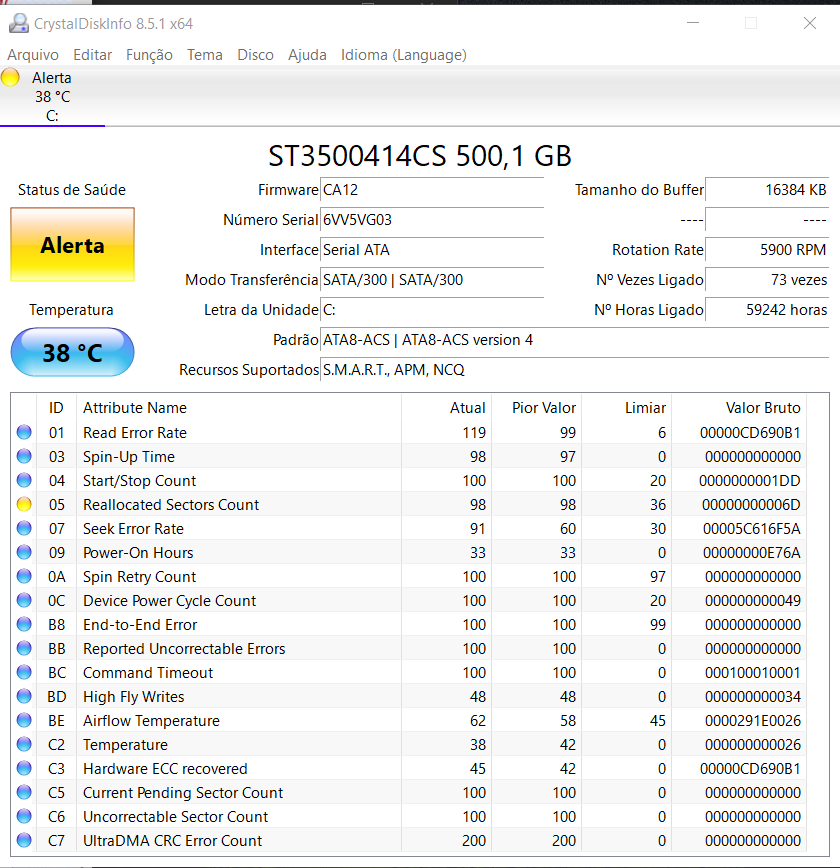
Task: Click the Recursos Suportados field
Action: (x=574, y=369)
